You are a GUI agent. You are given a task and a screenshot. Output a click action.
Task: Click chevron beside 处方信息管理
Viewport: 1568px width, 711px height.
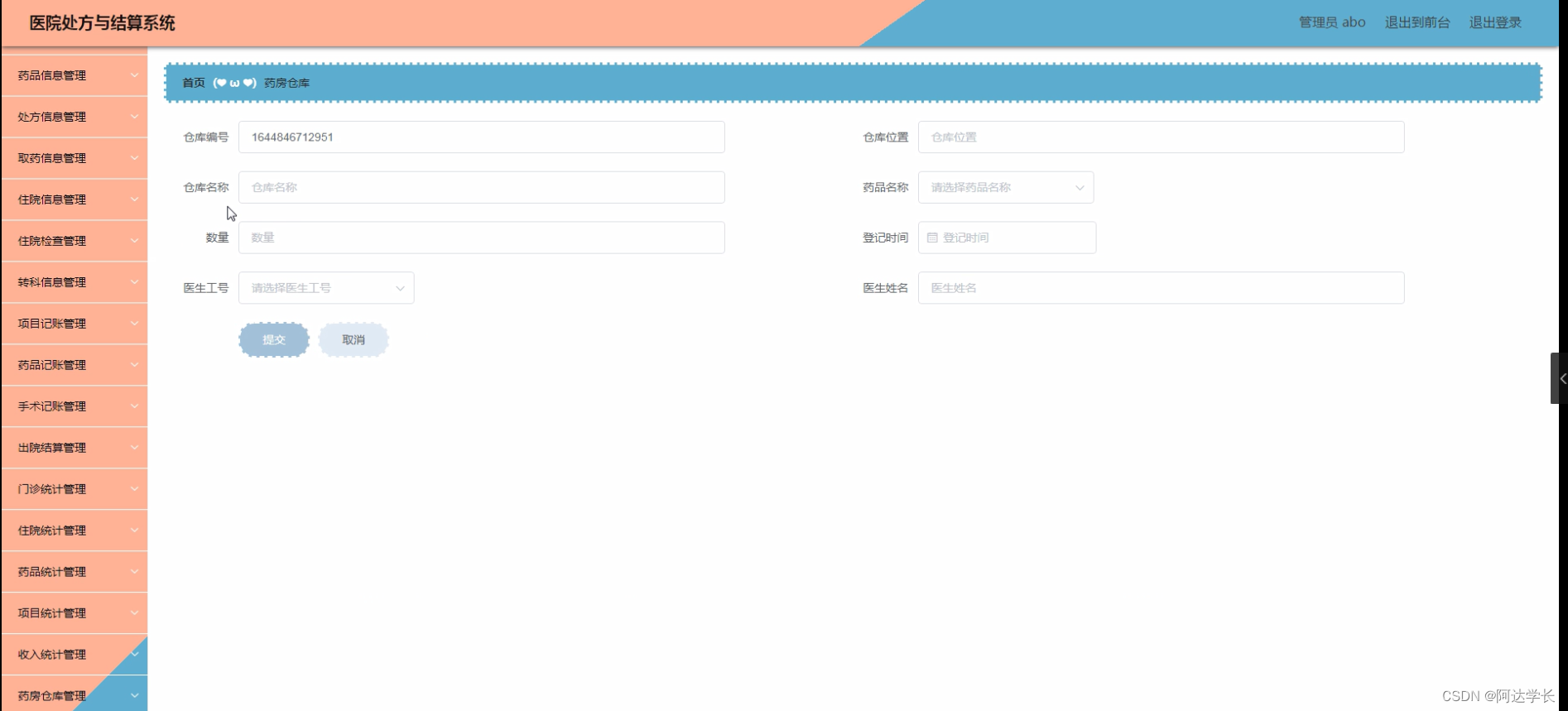134,117
